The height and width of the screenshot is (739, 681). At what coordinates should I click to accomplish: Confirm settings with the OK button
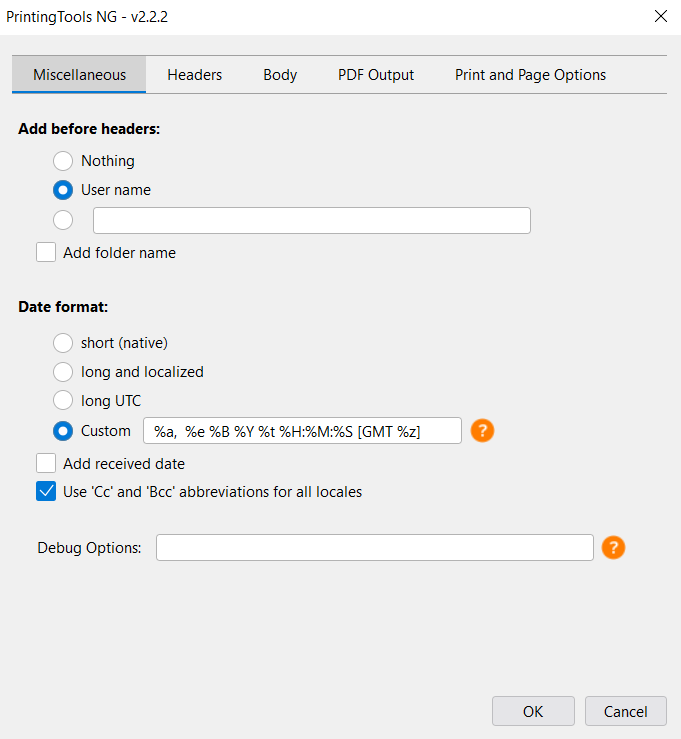[533, 711]
